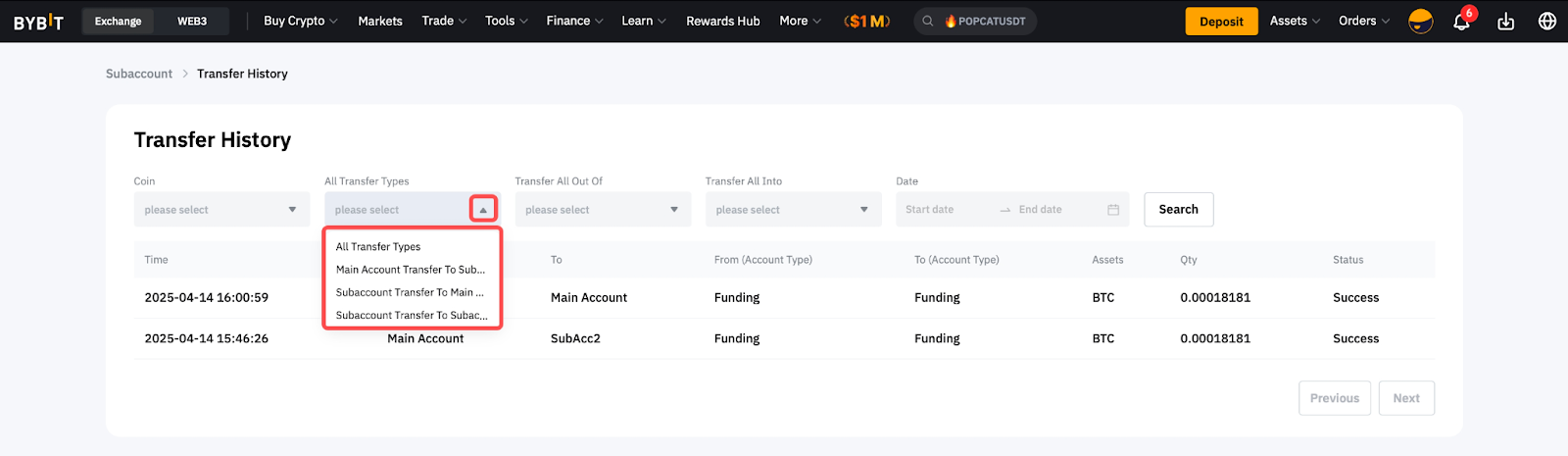Open the Coin dropdown
Image resolution: width=1568 pixels, height=456 pixels.
[221, 210]
